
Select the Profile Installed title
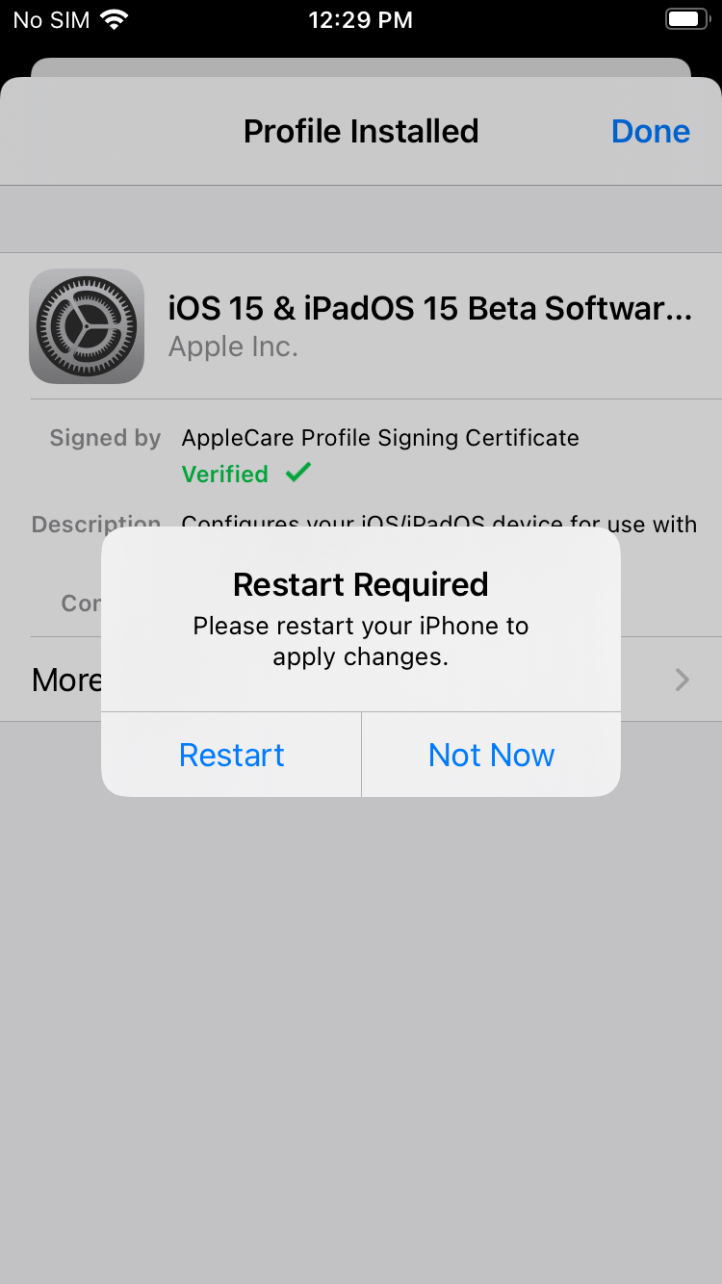[x=361, y=131]
